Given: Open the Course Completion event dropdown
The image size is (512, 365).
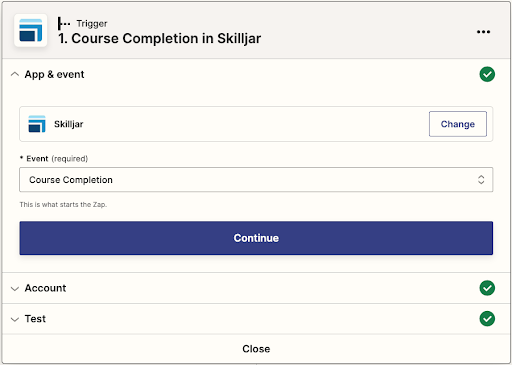Looking at the screenshot, I should point(256,180).
